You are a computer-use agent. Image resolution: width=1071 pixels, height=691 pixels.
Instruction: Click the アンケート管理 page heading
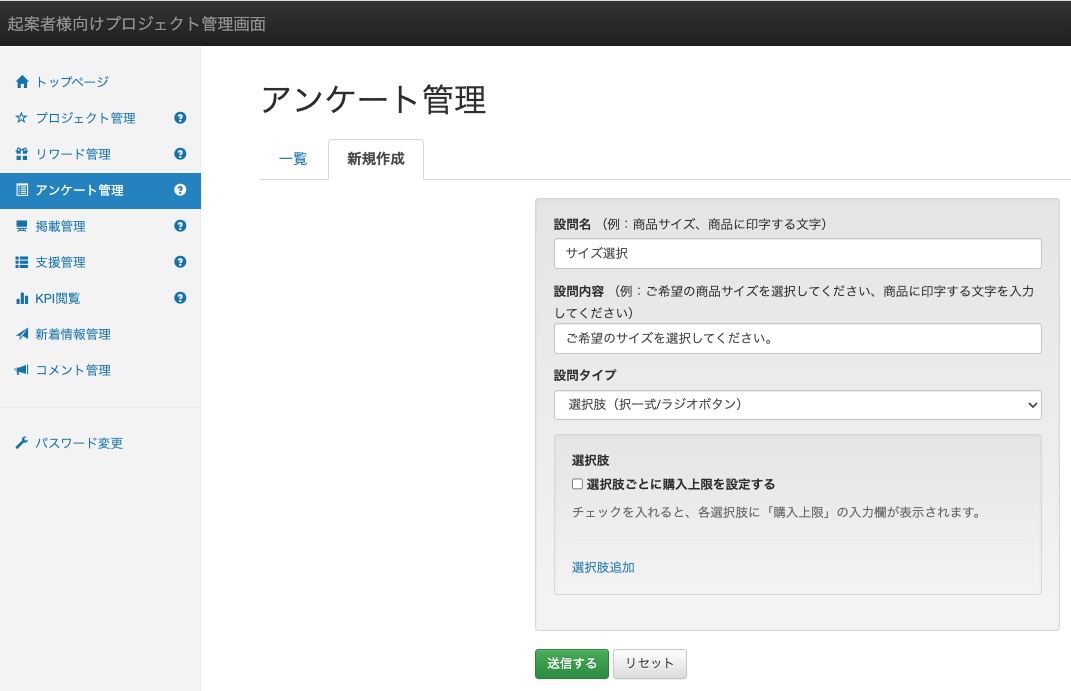tap(374, 100)
